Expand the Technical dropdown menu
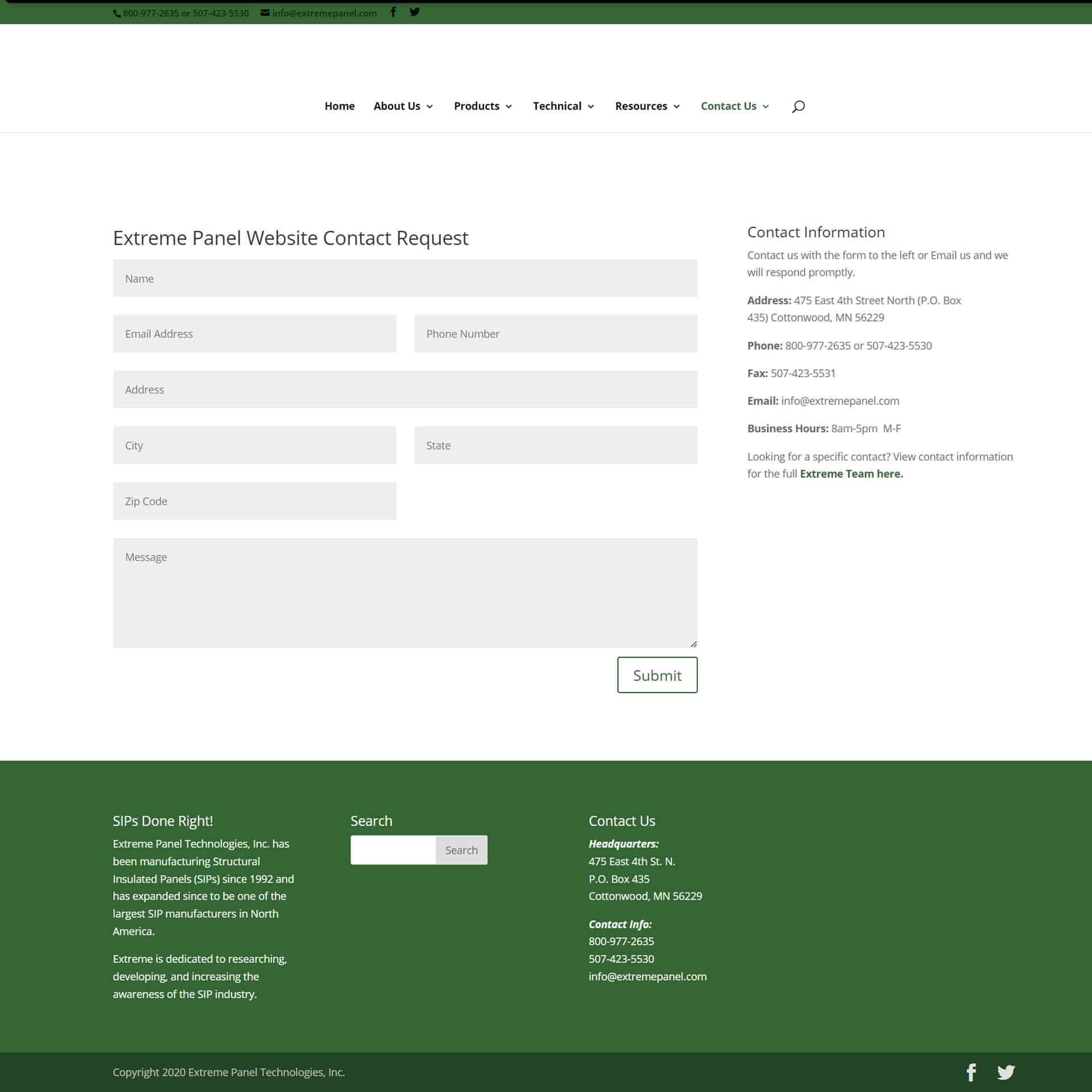 click(x=563, y=106)
